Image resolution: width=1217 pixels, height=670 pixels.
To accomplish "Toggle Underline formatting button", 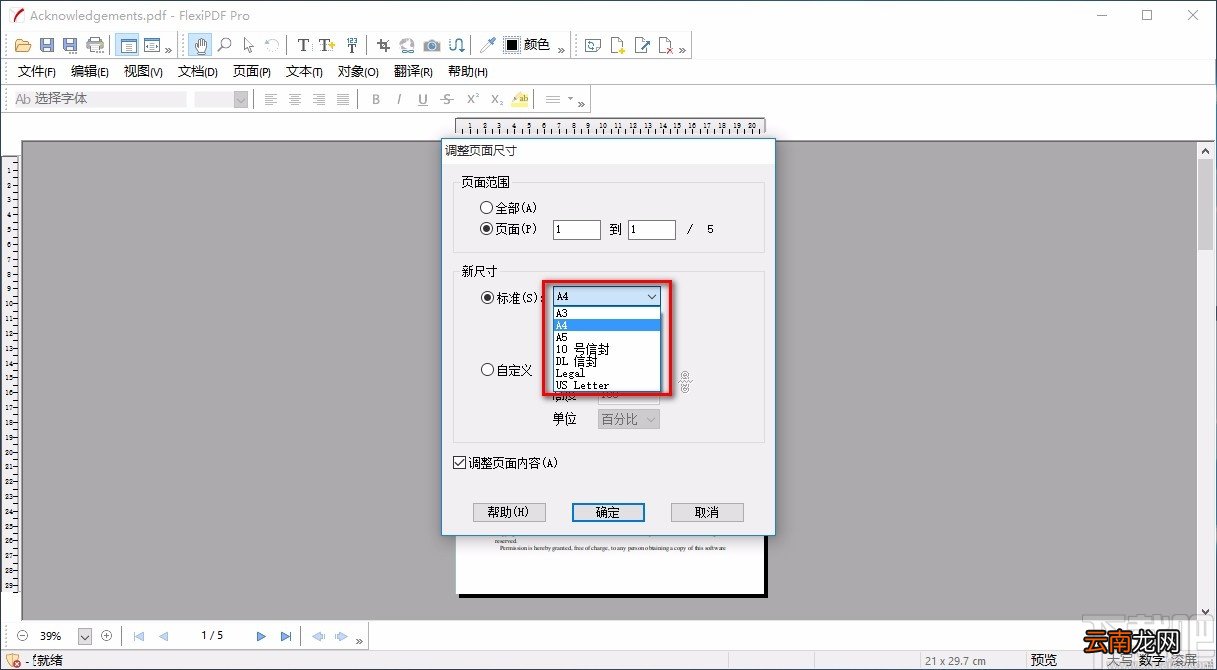I will (x=423, y=99).
